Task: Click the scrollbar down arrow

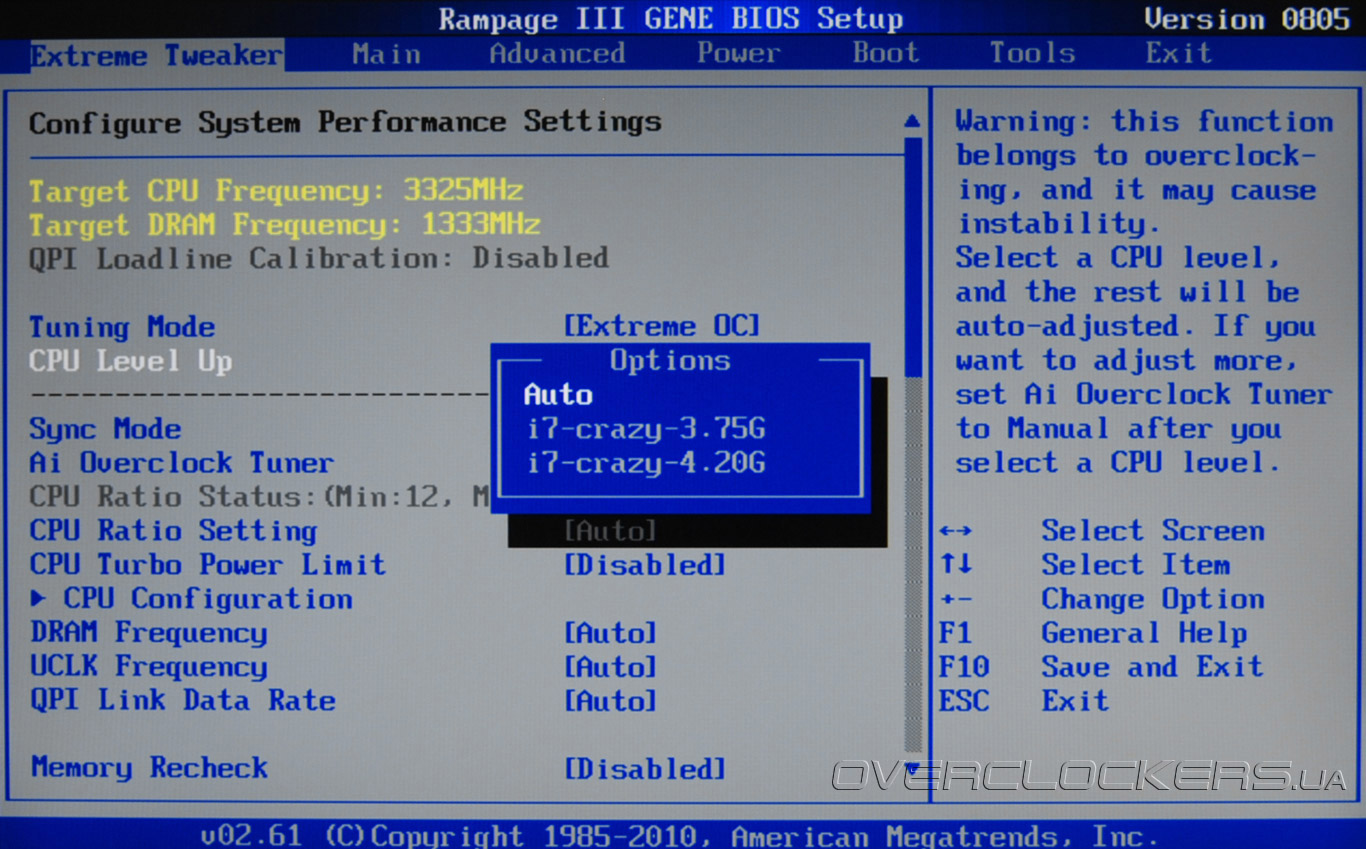Action: pos(912,768)
